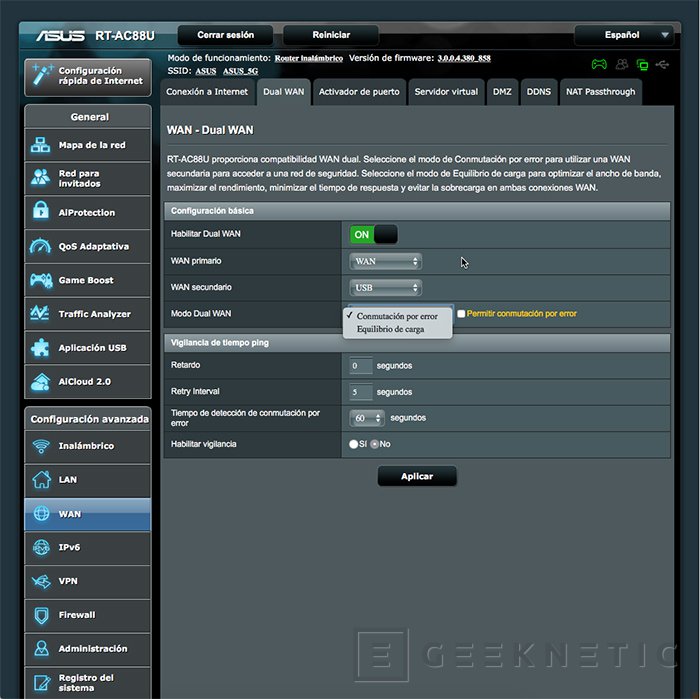
Task: Click the Retry Interval input field
Action: [361, 392]
